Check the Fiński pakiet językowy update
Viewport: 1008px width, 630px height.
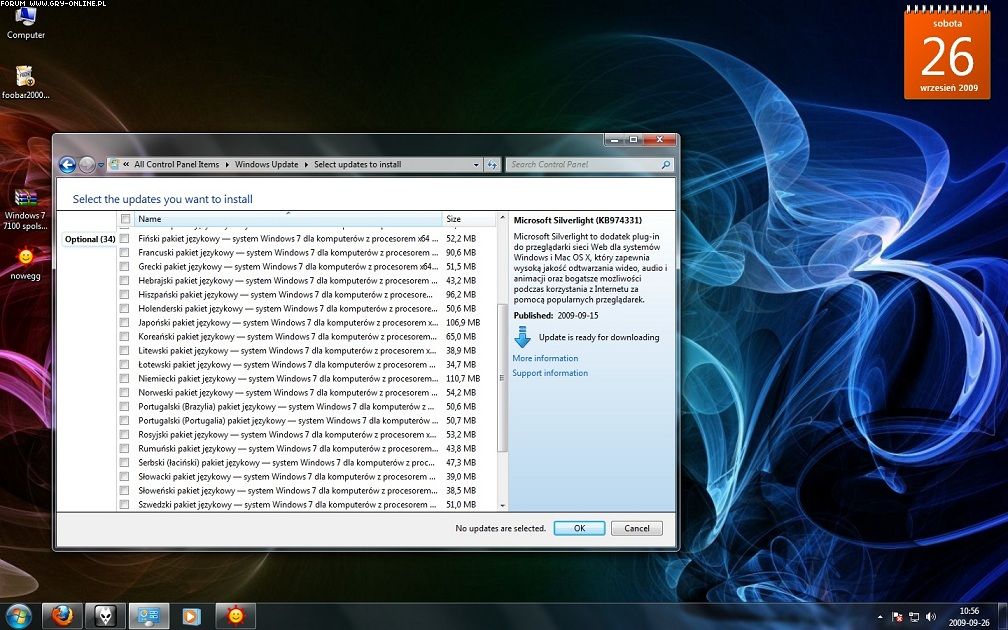[x=124, y=238]
